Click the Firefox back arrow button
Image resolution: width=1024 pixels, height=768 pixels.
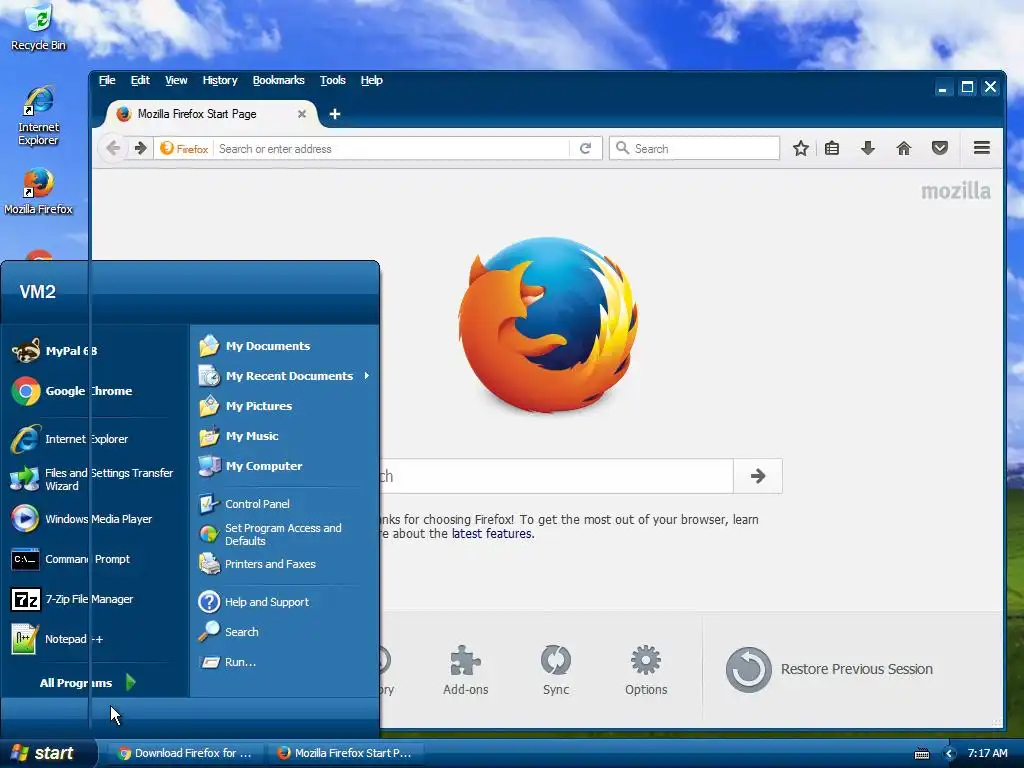pyautogui.click(x=113, y=148)
